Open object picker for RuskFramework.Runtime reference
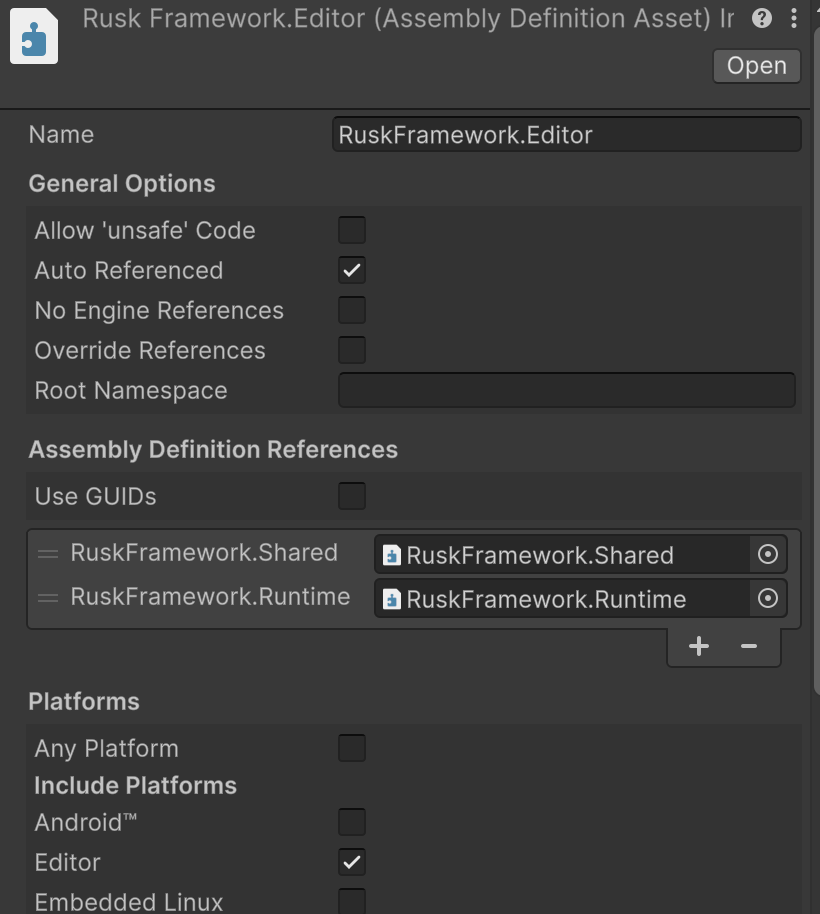Viewport: 820px width, 914px height. (768, 599)
